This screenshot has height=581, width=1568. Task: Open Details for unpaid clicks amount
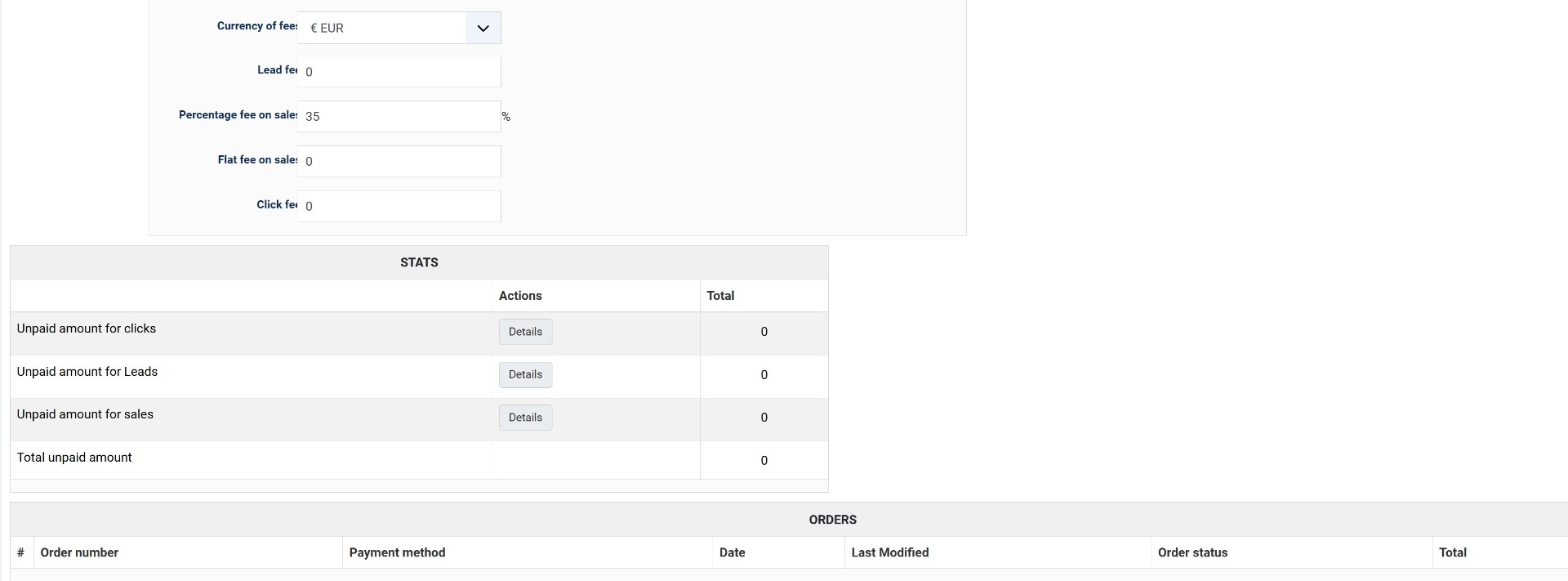pos(525,332)
